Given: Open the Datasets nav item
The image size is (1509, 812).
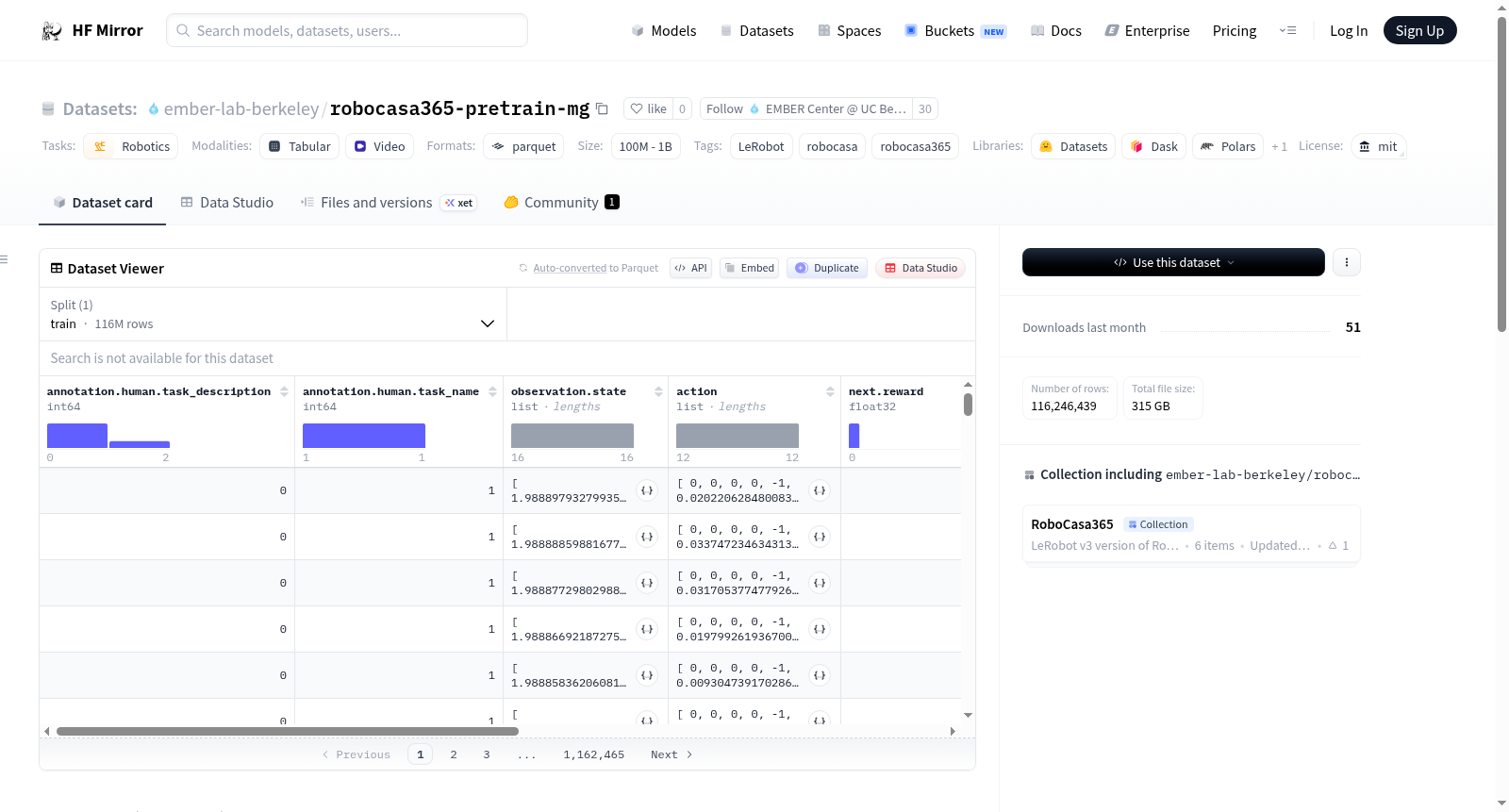Looking at the screenshot, I should pyautogui.click(x=757, y=31).
